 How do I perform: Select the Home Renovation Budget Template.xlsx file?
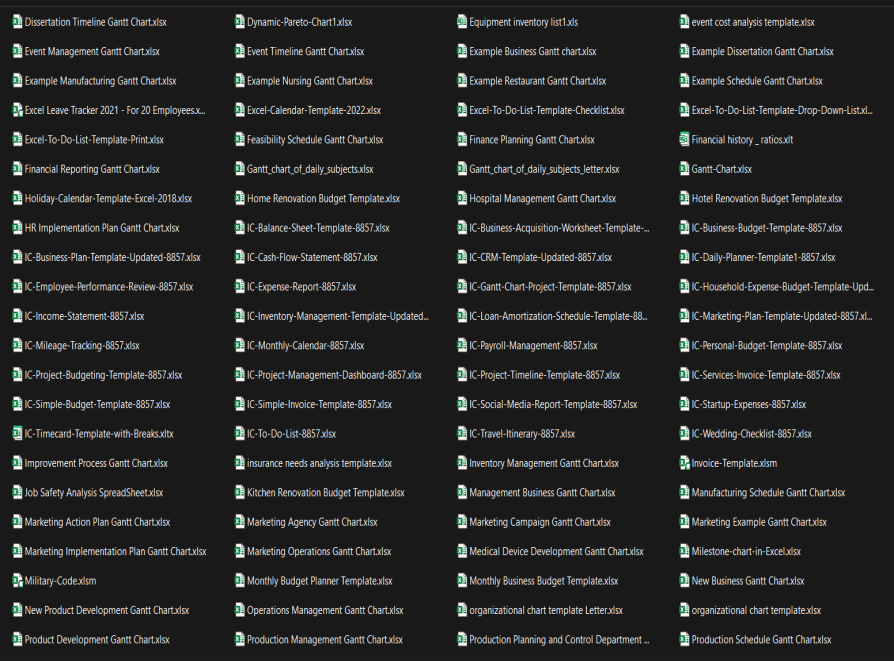coord(323,199)
